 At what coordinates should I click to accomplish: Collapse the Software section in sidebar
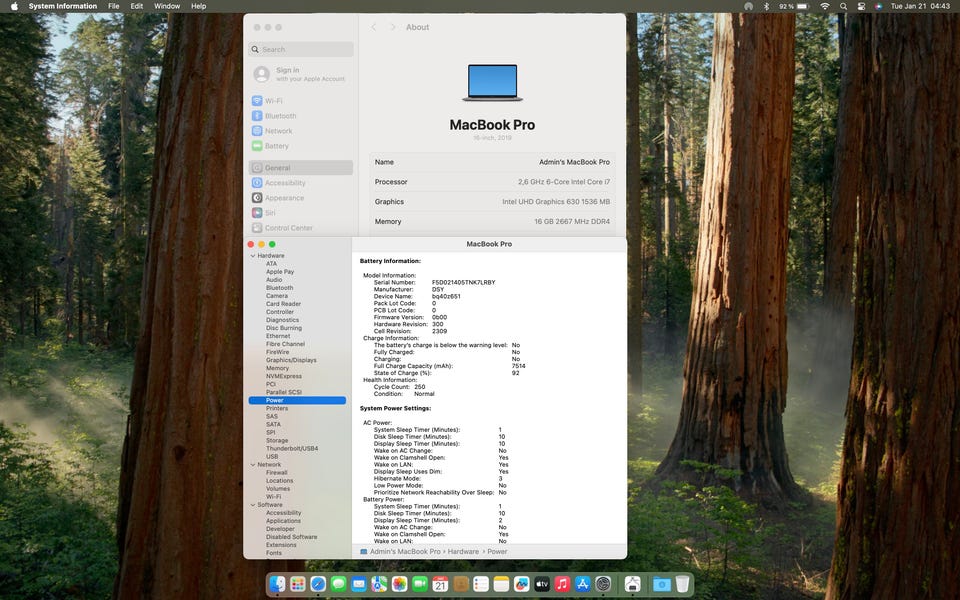[253, 505]
